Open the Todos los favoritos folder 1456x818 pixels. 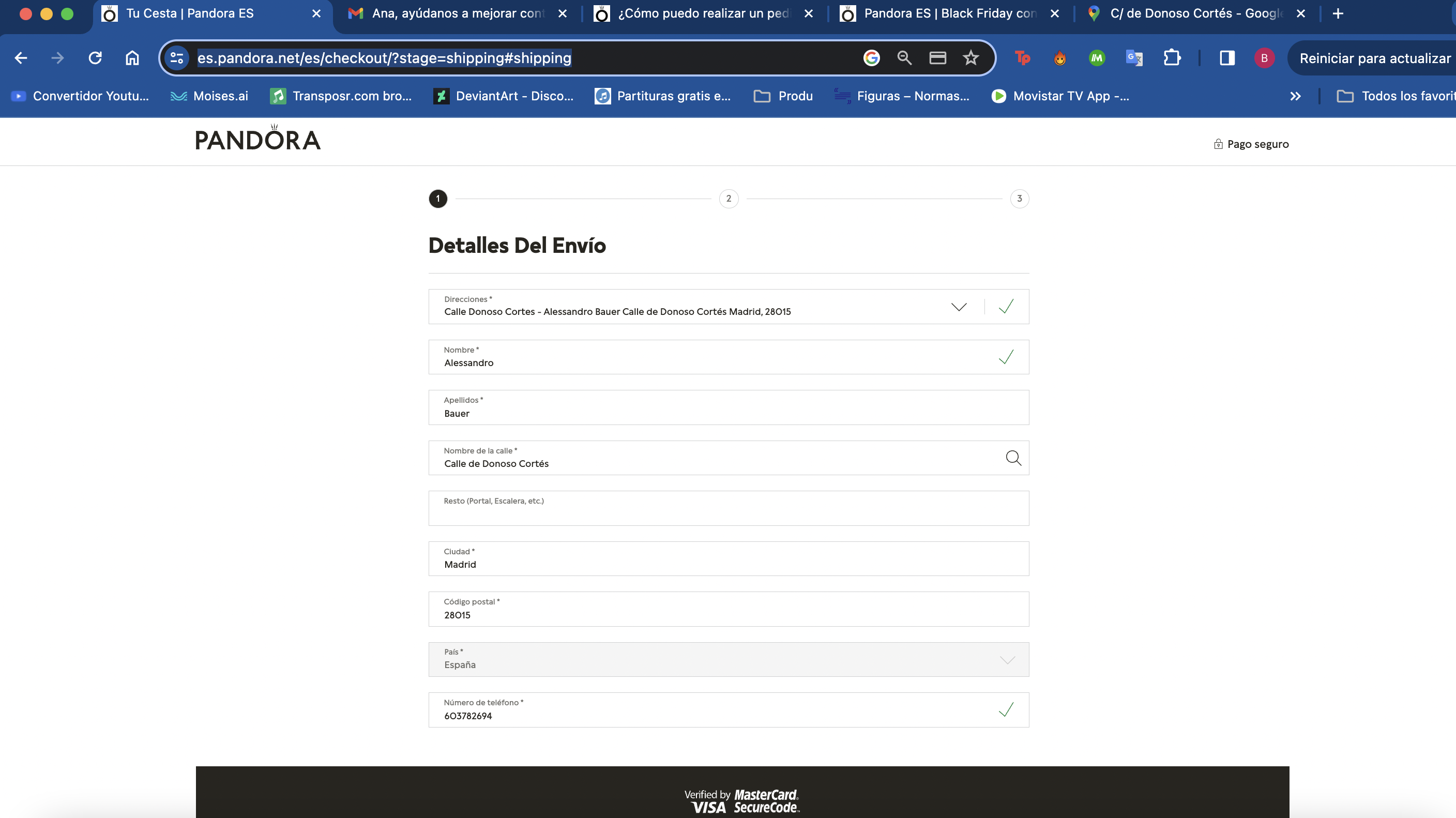(1395, 96)
